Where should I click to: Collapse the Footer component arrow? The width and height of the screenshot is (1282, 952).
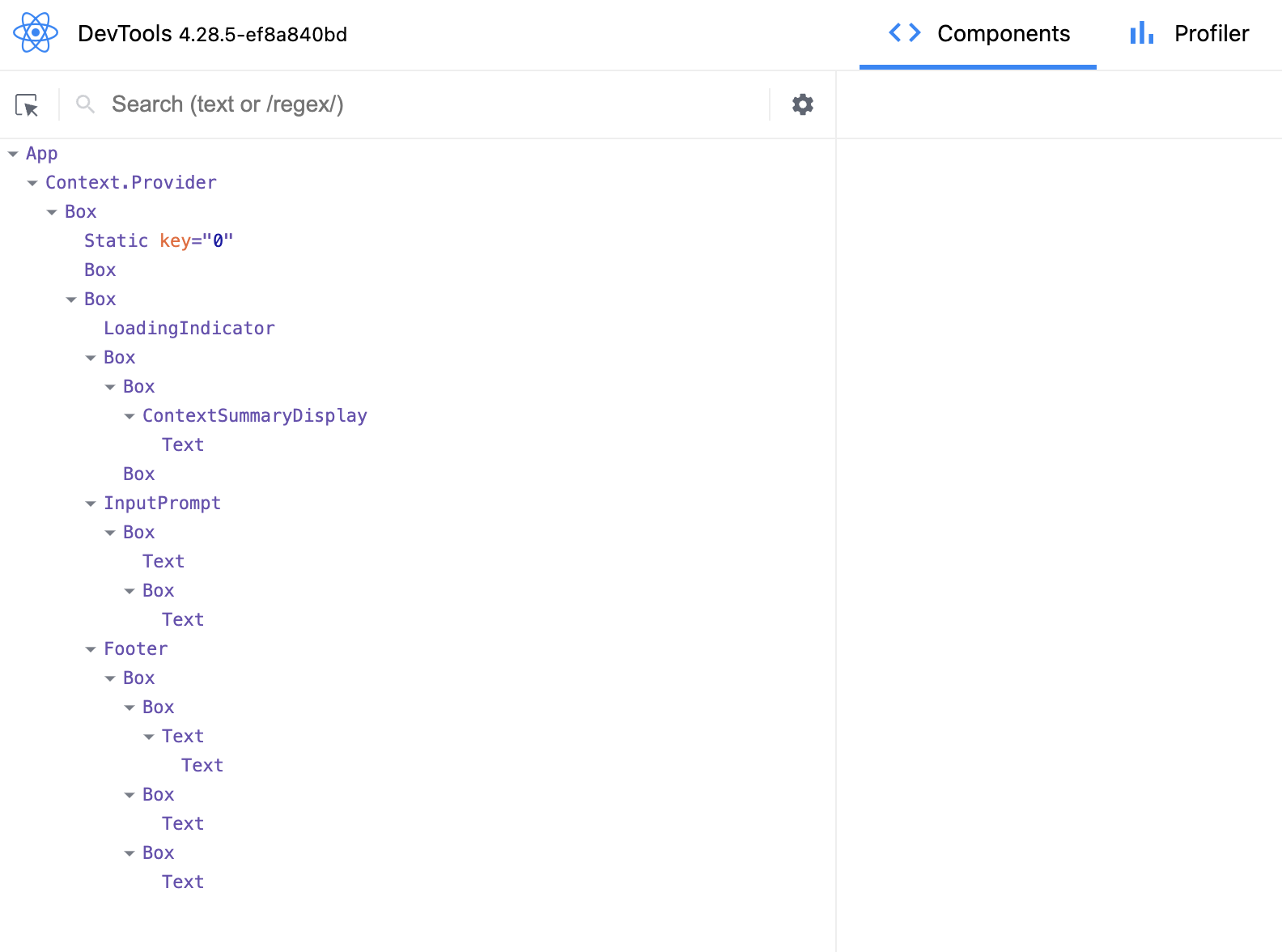pos(91,649)
